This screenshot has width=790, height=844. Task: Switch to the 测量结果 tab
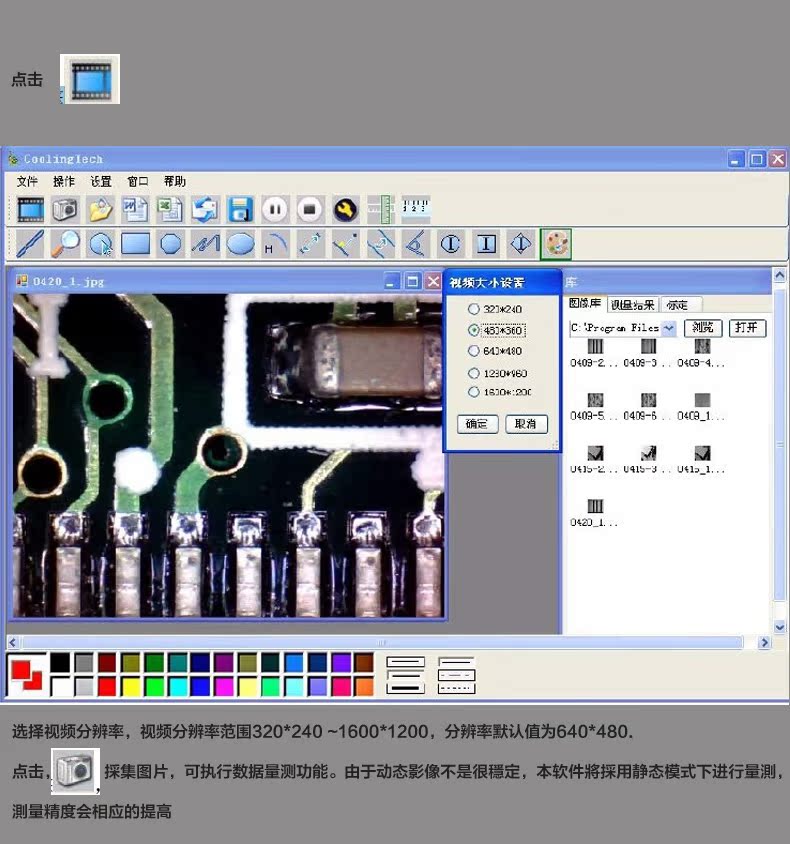pyautogui.click(x=632, y=305)
